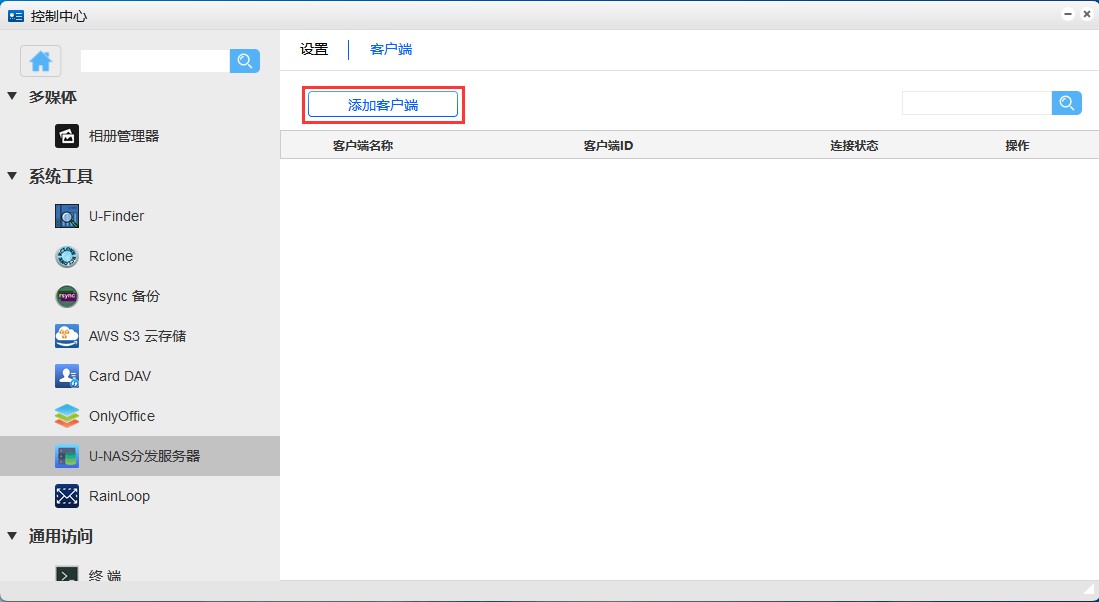Launch the OnlyOffice icon
Screen dimensions: 1099x602
[67, 416]
